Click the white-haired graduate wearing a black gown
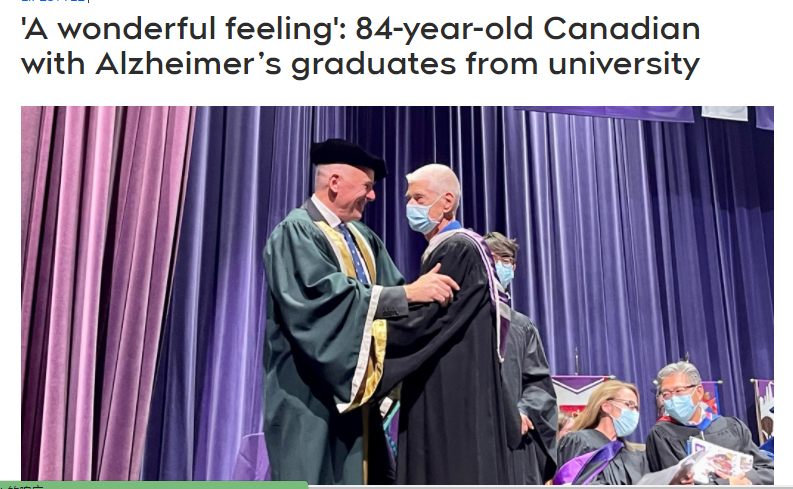The width and height of the screenshot is (793, 489). 455,340
